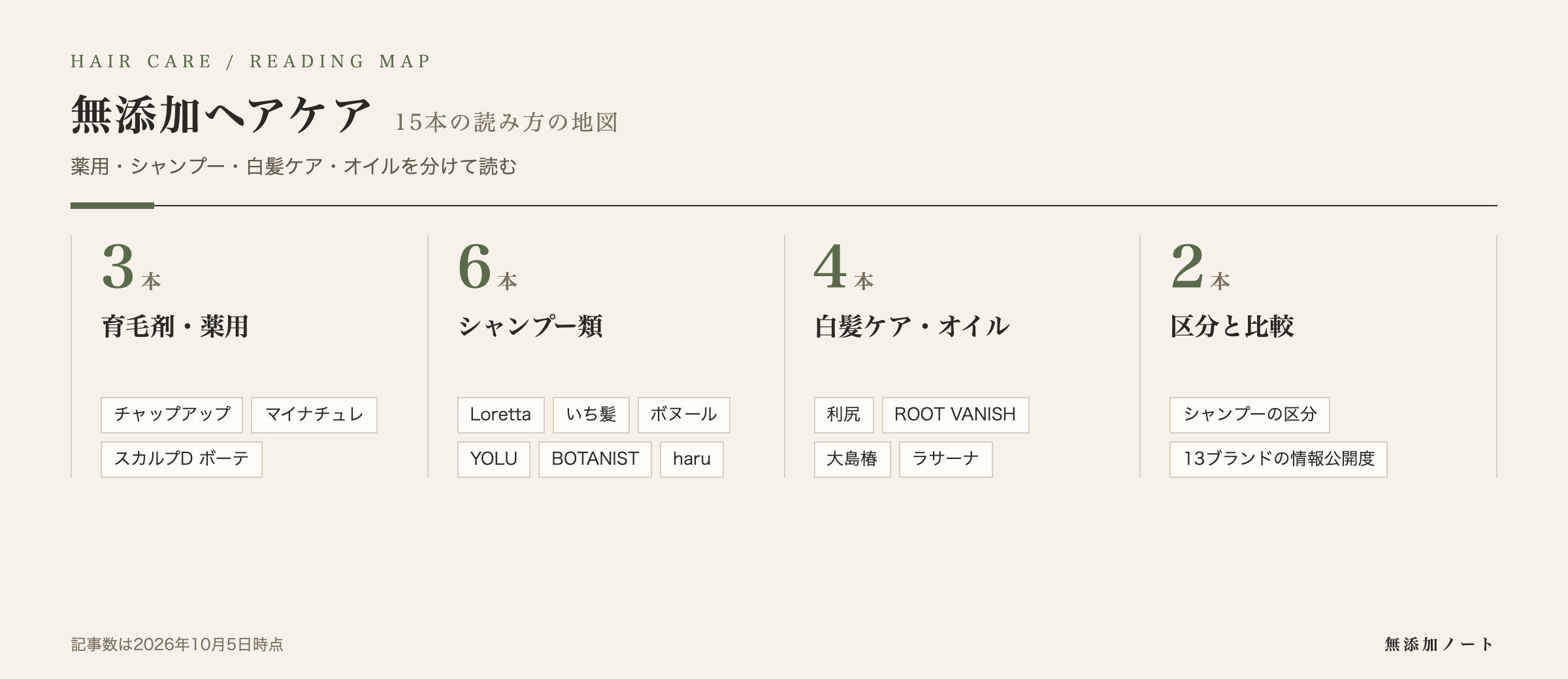Click the Loretta tag

[x=500, y=415]
